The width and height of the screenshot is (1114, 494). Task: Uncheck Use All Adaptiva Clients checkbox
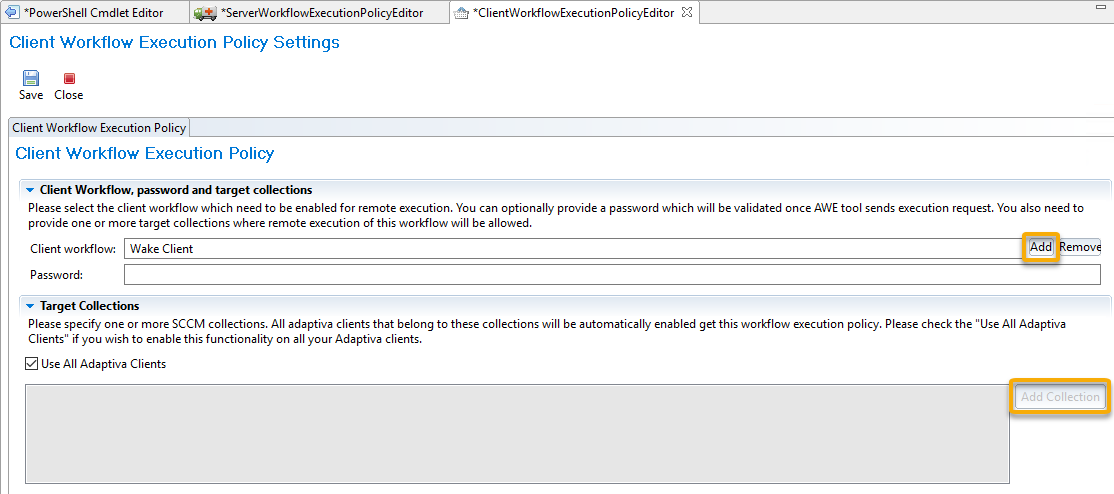[x=31, y=364]
